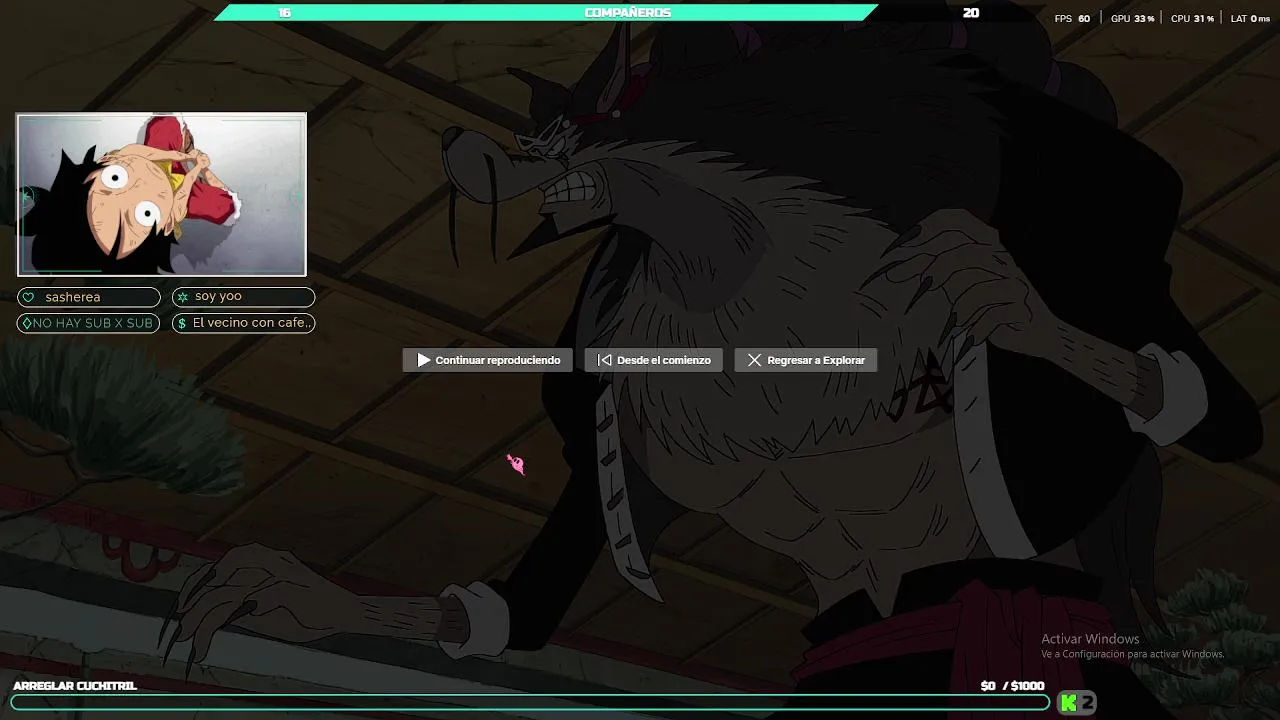Screen dimensions: 1280x720
Task: Click the sasherea follower label
Action: point(72,297)
